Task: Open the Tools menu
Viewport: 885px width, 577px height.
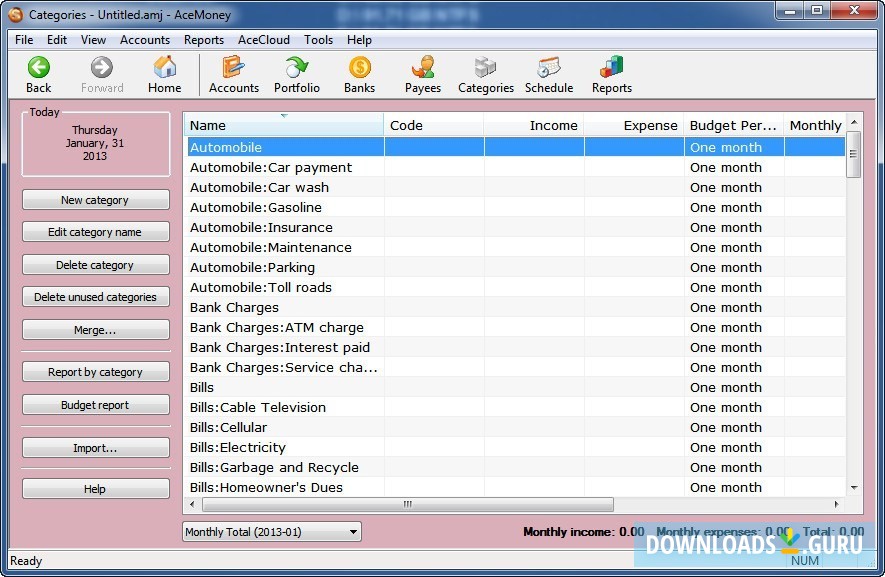Action: (x=318, y=40)
